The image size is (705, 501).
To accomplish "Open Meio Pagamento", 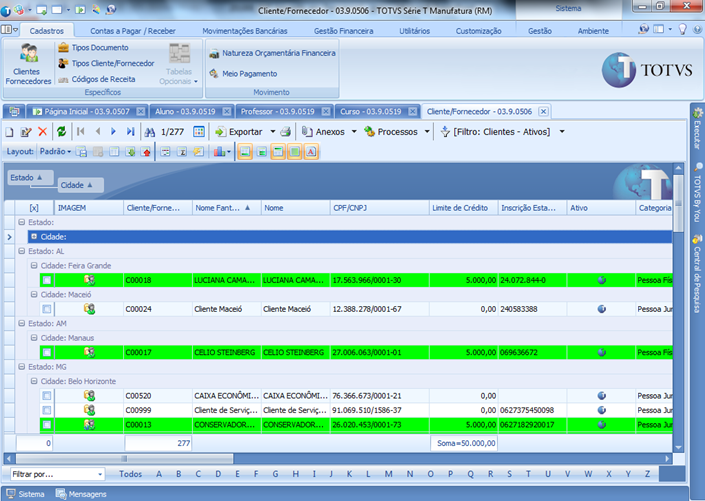I will click(x=243, y=73).
